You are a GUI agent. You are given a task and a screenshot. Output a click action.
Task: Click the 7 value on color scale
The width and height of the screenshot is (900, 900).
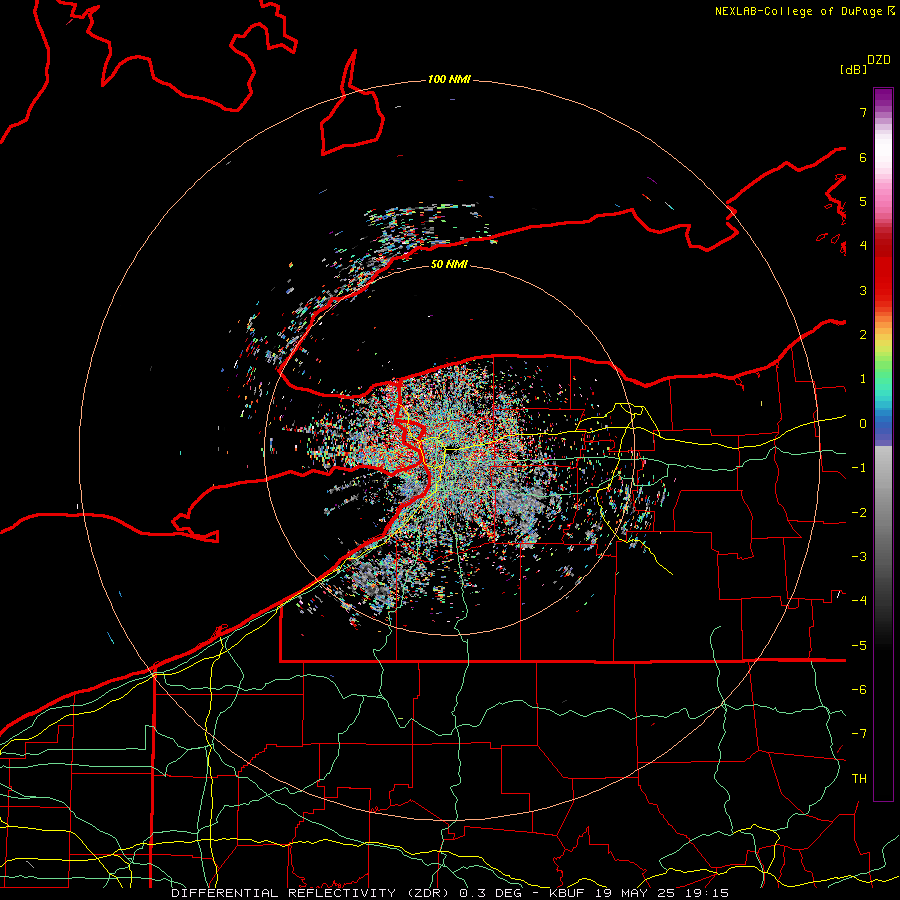pos(863,112)
